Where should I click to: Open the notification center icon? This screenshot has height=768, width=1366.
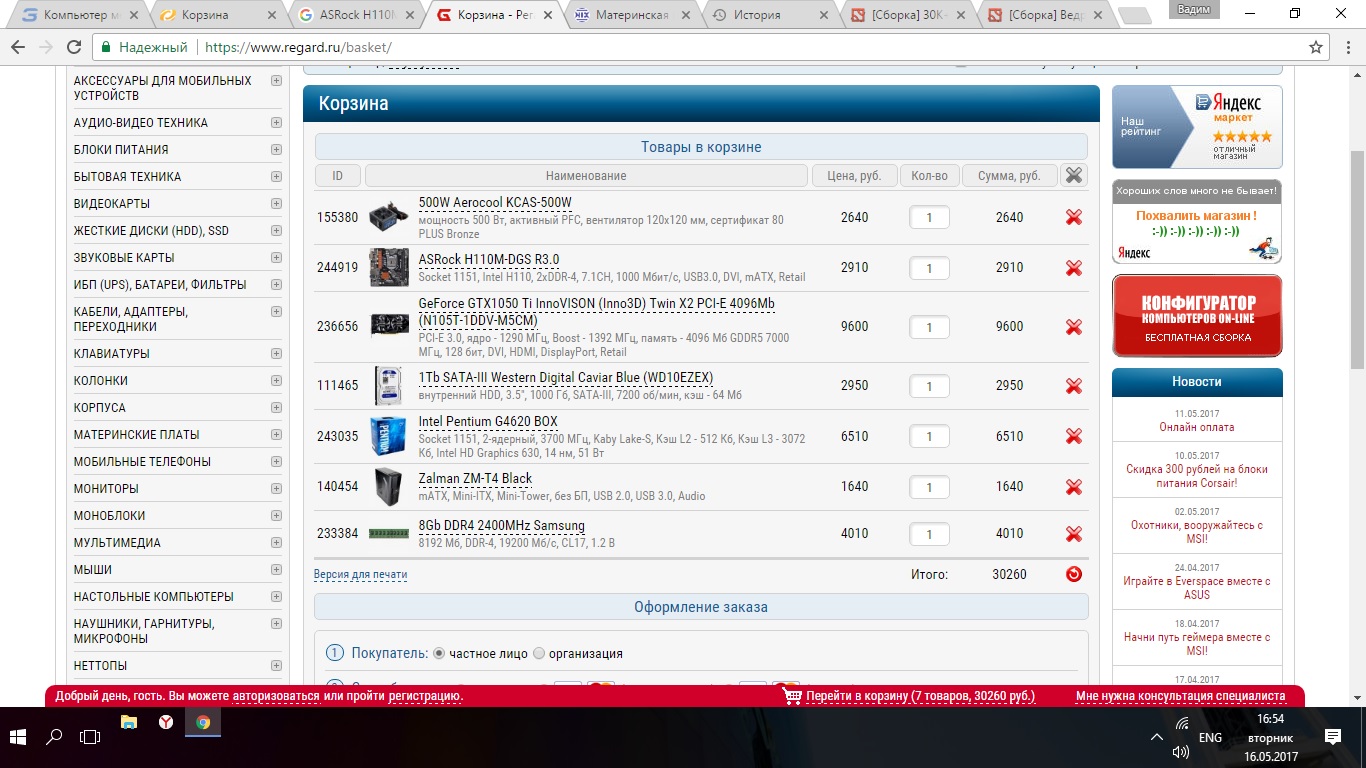[x=1332, y=736]
